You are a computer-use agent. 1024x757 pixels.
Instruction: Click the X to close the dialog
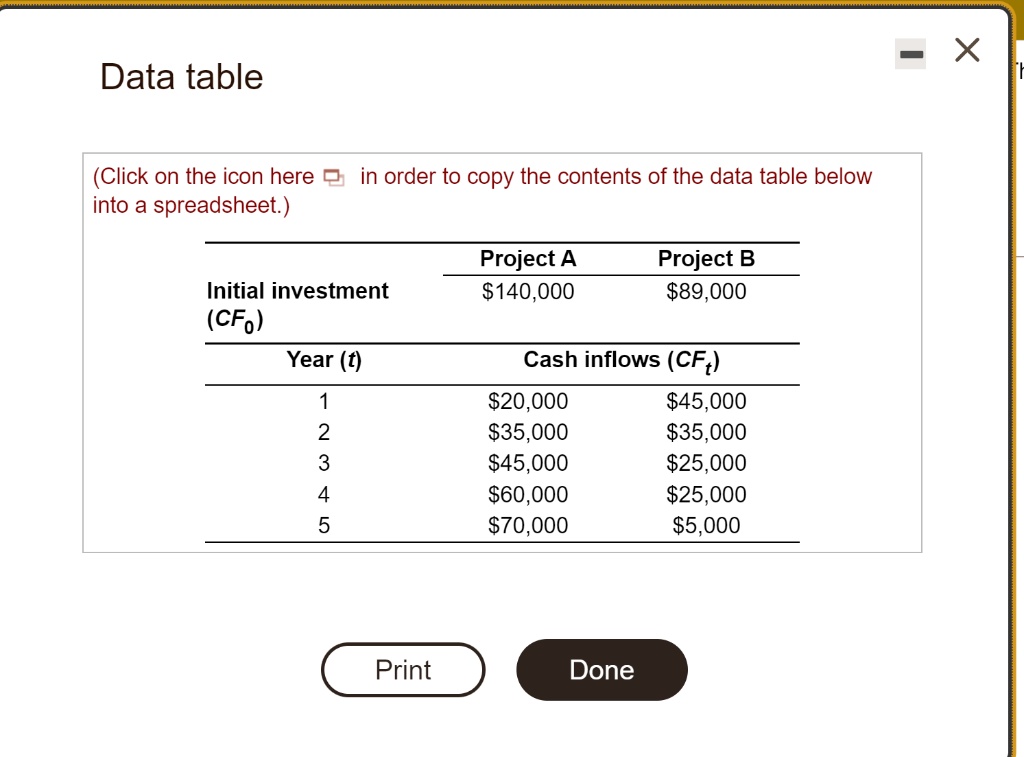tap(965, 51)
